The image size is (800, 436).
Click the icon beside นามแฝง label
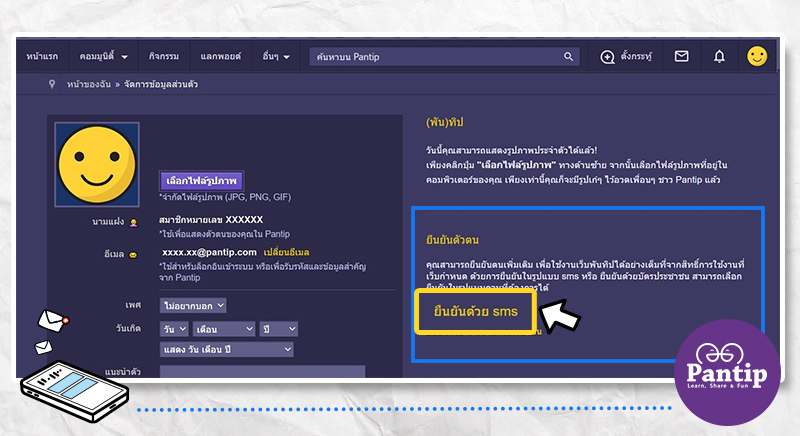[134, 222]
